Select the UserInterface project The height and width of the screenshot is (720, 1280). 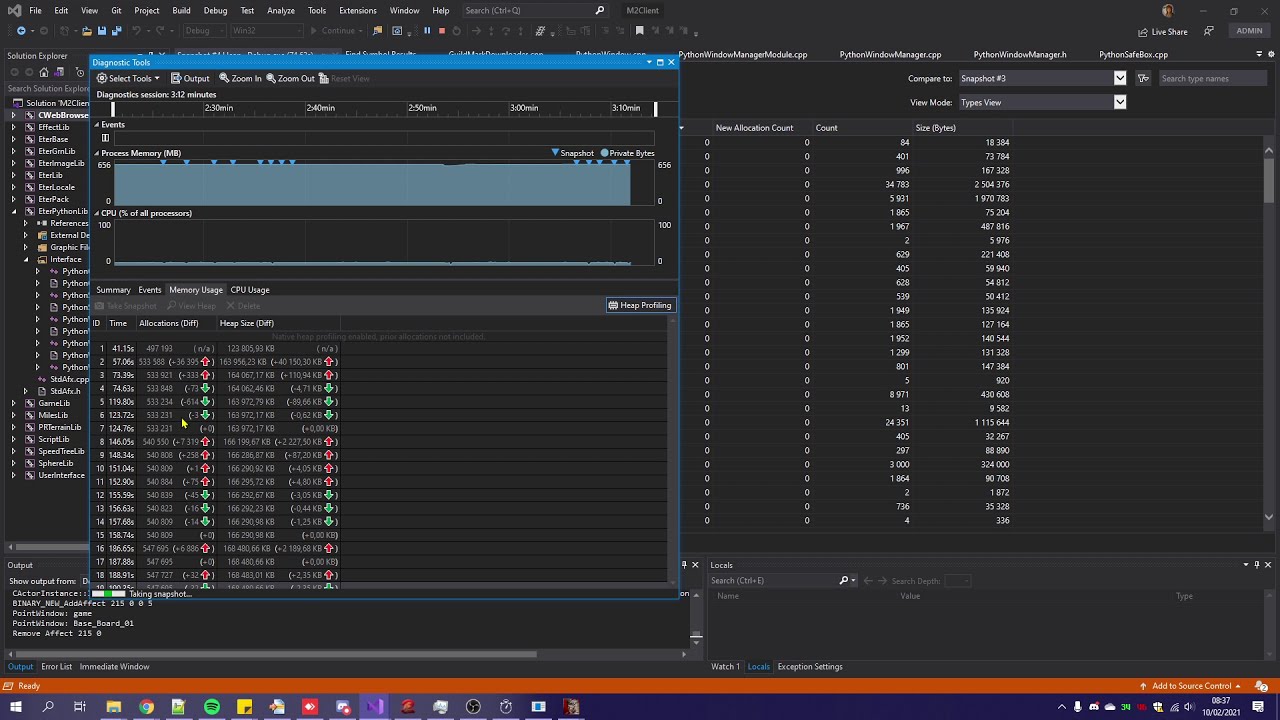(61, 475)
